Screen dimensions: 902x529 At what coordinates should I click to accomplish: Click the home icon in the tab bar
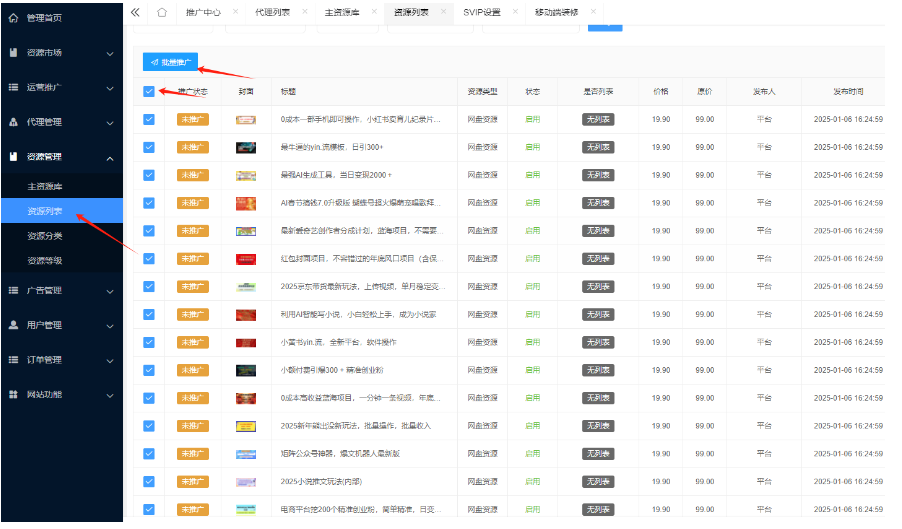[162, 12]
